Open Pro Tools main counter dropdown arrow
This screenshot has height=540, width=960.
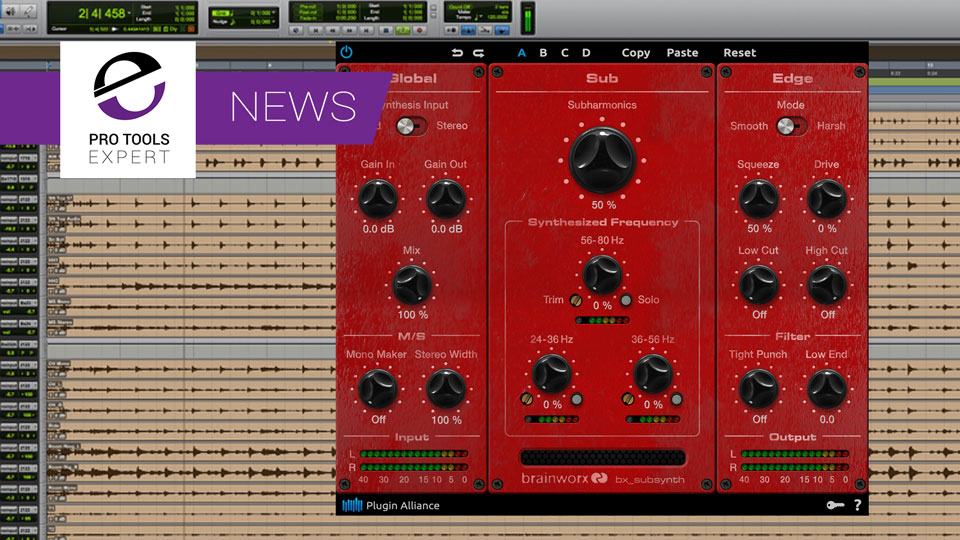[130, 13]
